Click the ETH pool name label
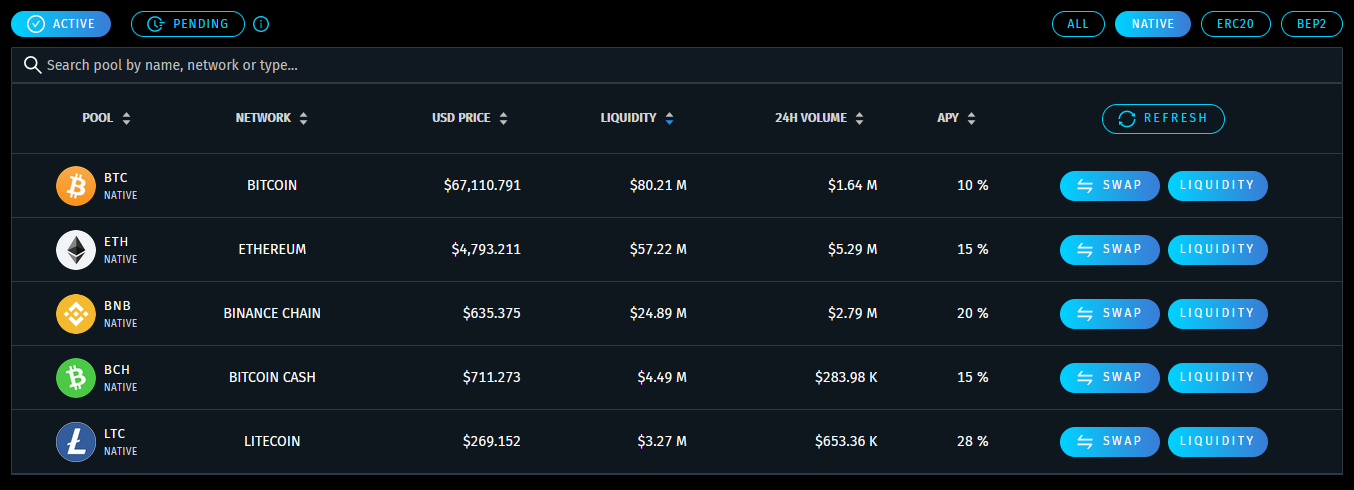 116,242
